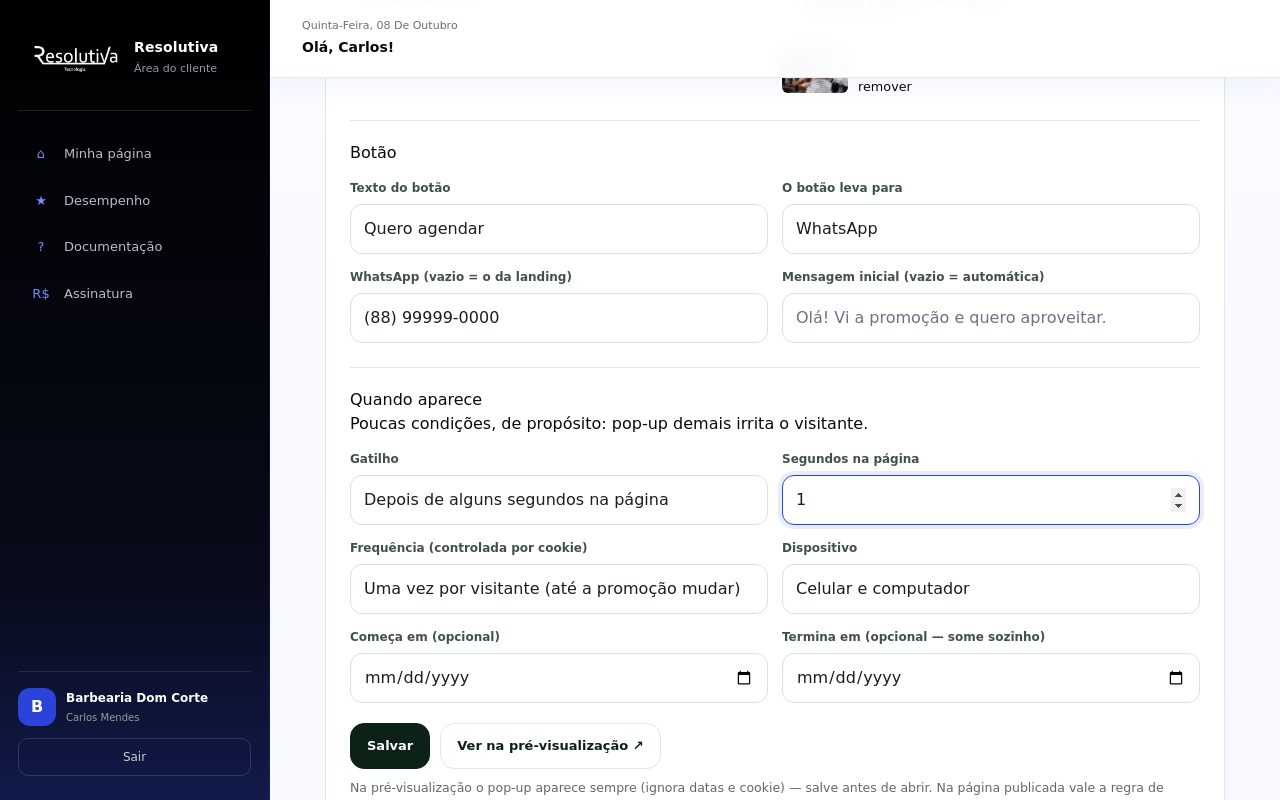Increase Segundos na página with the up arrow
The height and width of the screenshot is (800, 1280).
click(1178, 494)
